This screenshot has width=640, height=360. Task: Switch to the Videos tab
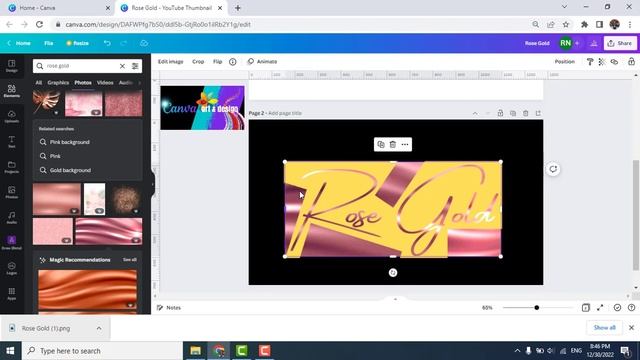pos(105,82)
